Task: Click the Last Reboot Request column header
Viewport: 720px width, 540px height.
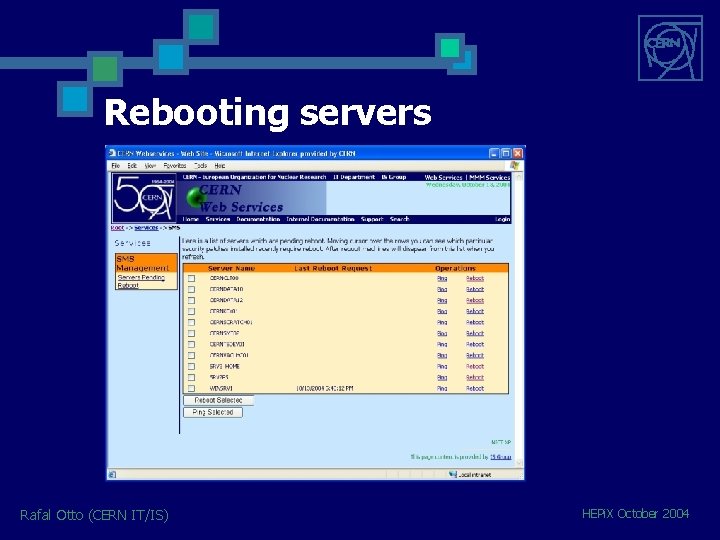Action: coord(333,268)
